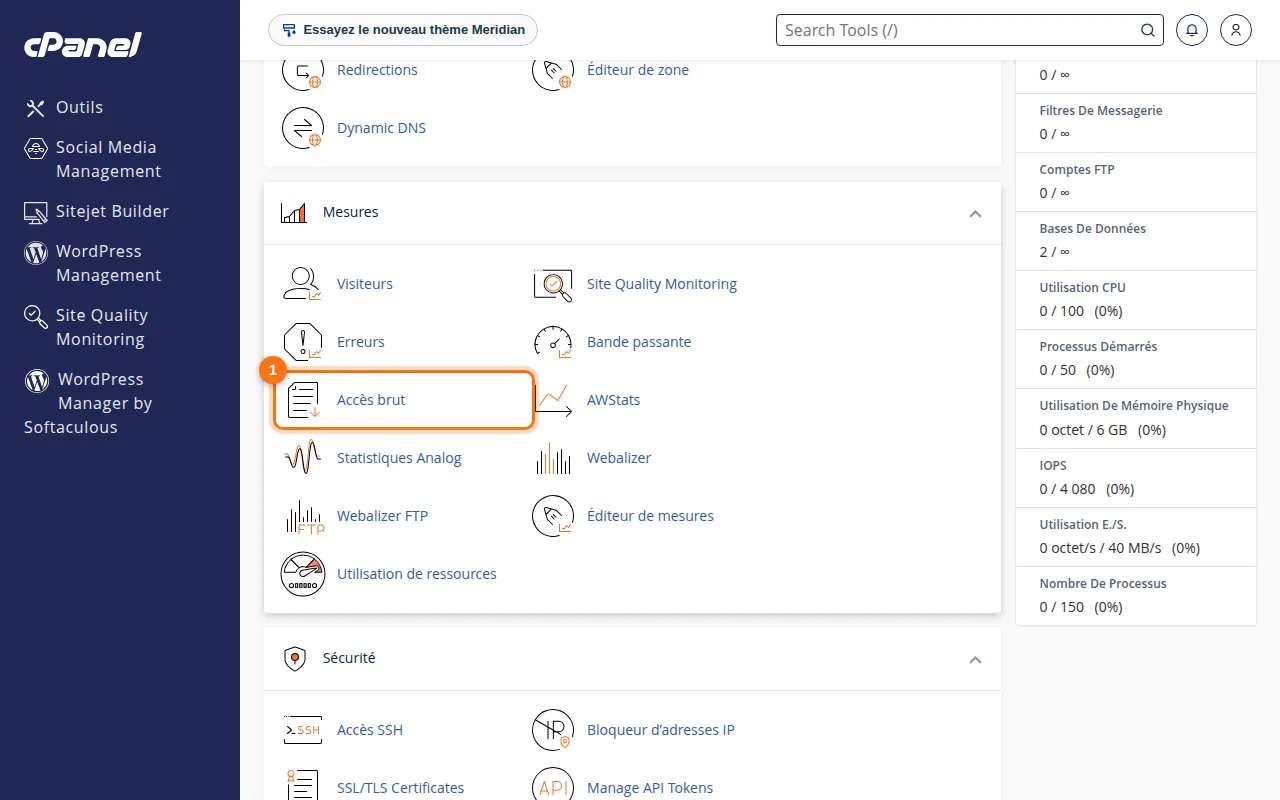Click the Accès SSH terminal icon

pos(302,730)
